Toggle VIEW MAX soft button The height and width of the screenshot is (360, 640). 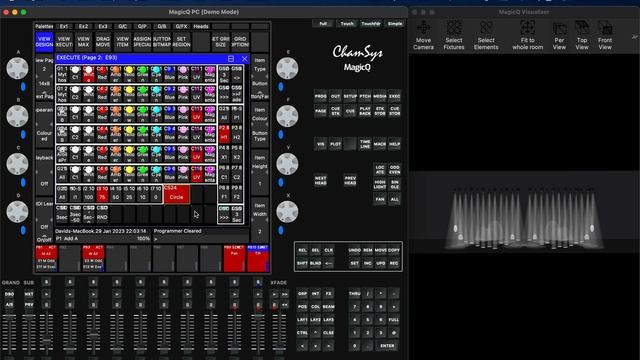83,42
